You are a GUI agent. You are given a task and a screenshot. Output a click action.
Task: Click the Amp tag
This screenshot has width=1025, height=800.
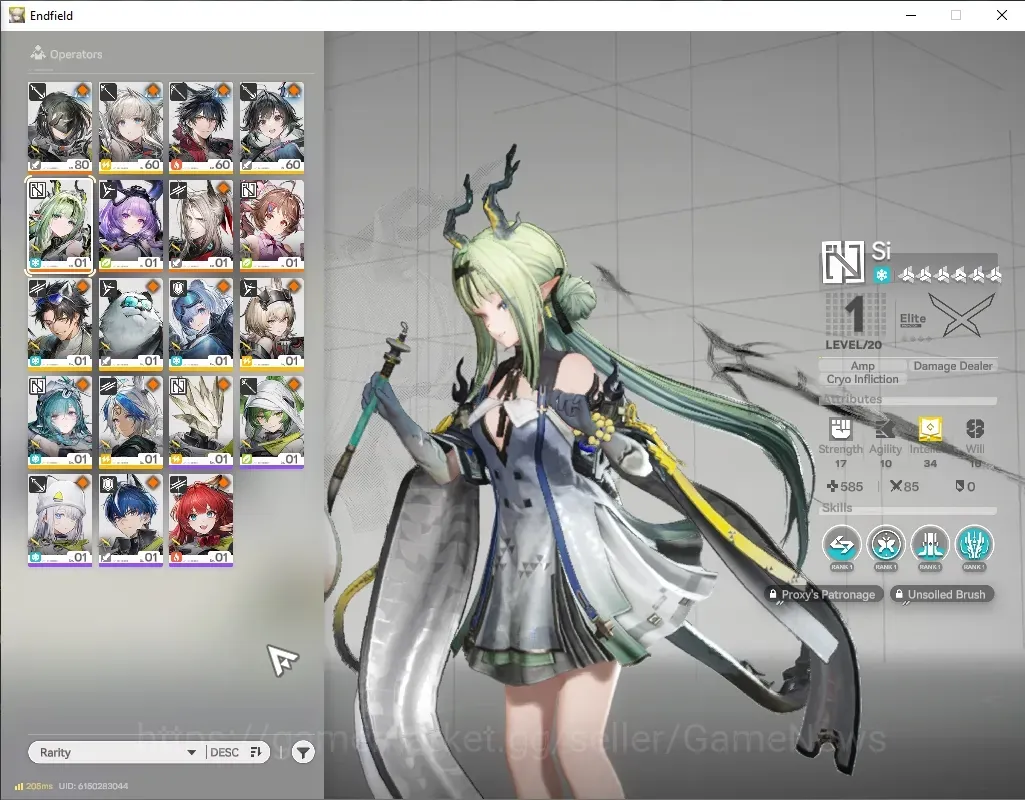click(x=862, y=366)
